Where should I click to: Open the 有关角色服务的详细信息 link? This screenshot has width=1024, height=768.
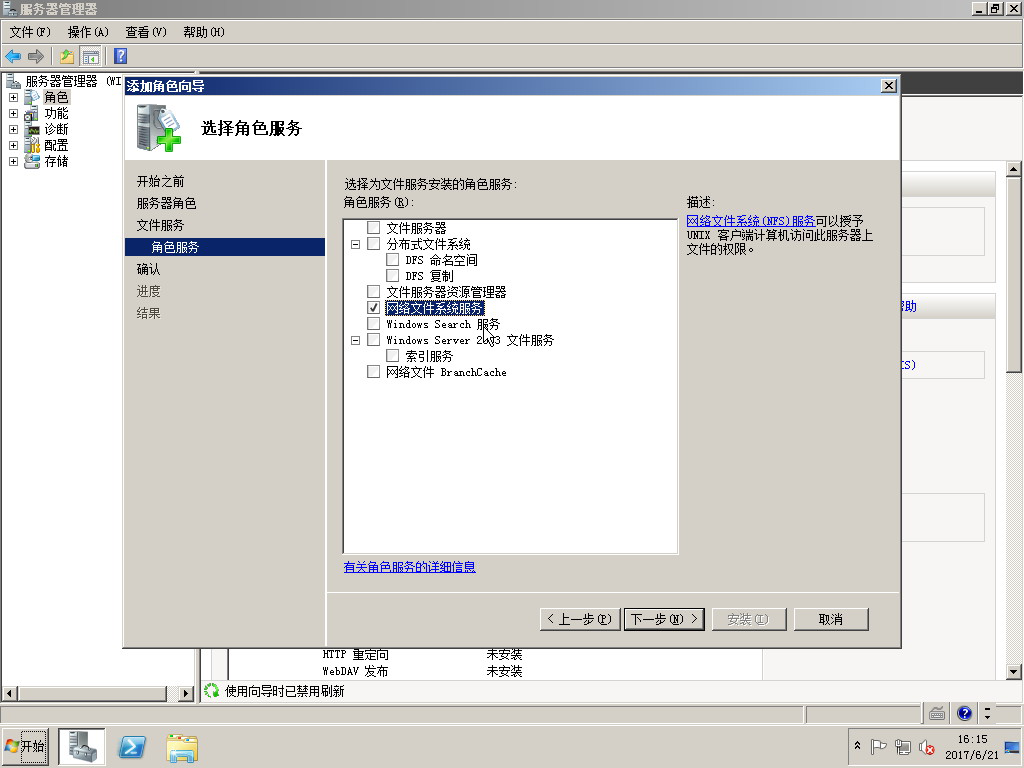409,567
